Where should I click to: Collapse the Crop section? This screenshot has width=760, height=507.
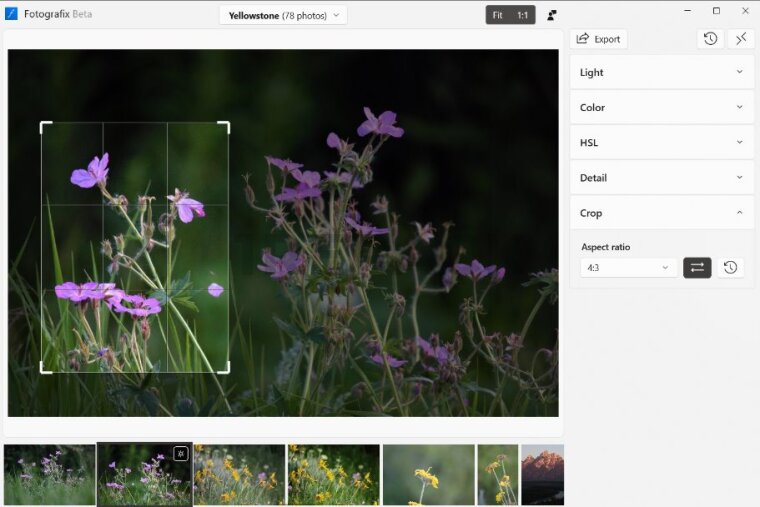662,213
